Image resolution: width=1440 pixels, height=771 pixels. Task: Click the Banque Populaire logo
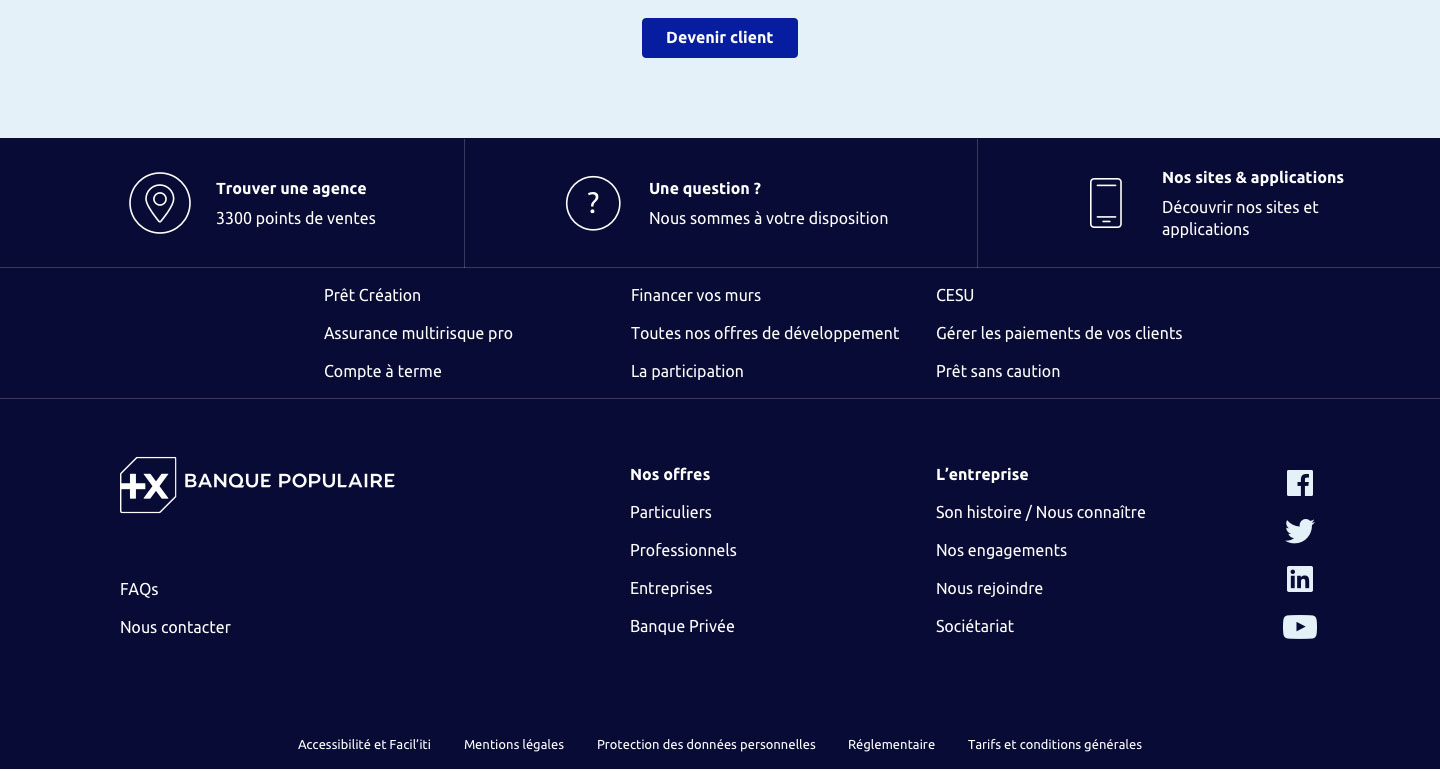pyautogui.click(x=257, y=485)
